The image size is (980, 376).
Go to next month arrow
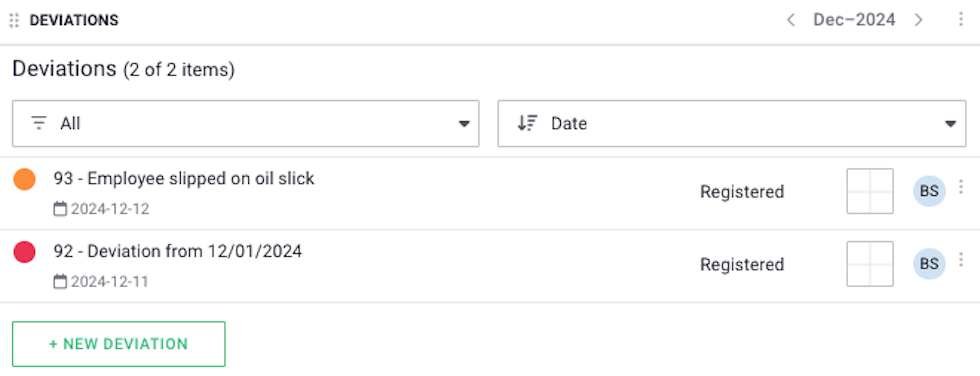918,20
